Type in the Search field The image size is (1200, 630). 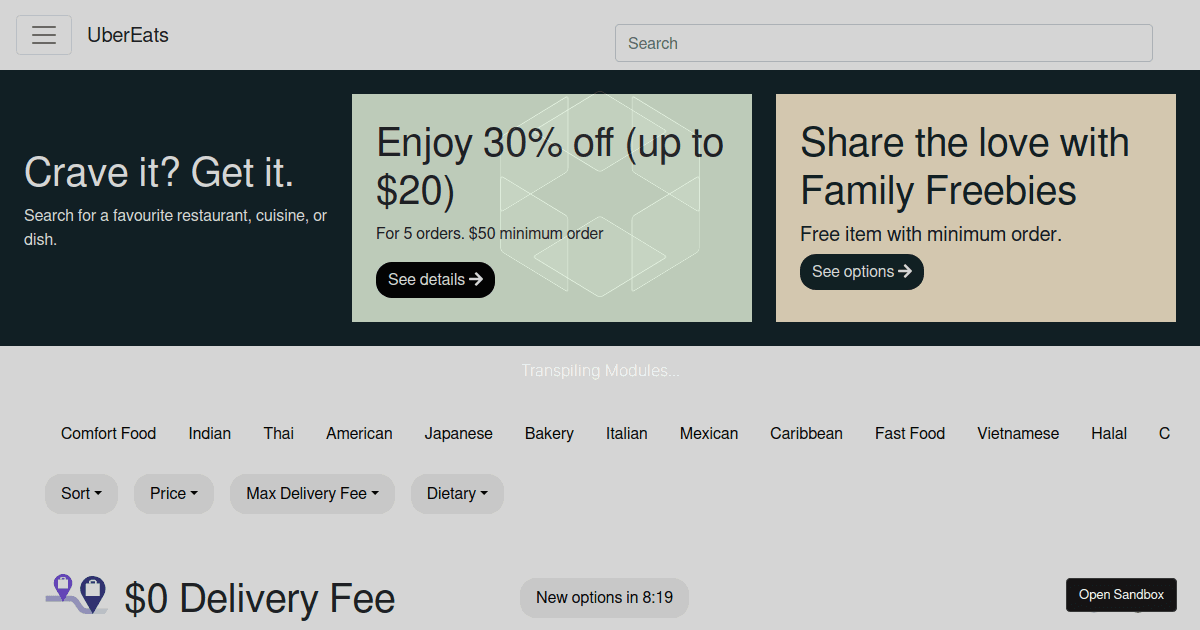click(883, 43)
